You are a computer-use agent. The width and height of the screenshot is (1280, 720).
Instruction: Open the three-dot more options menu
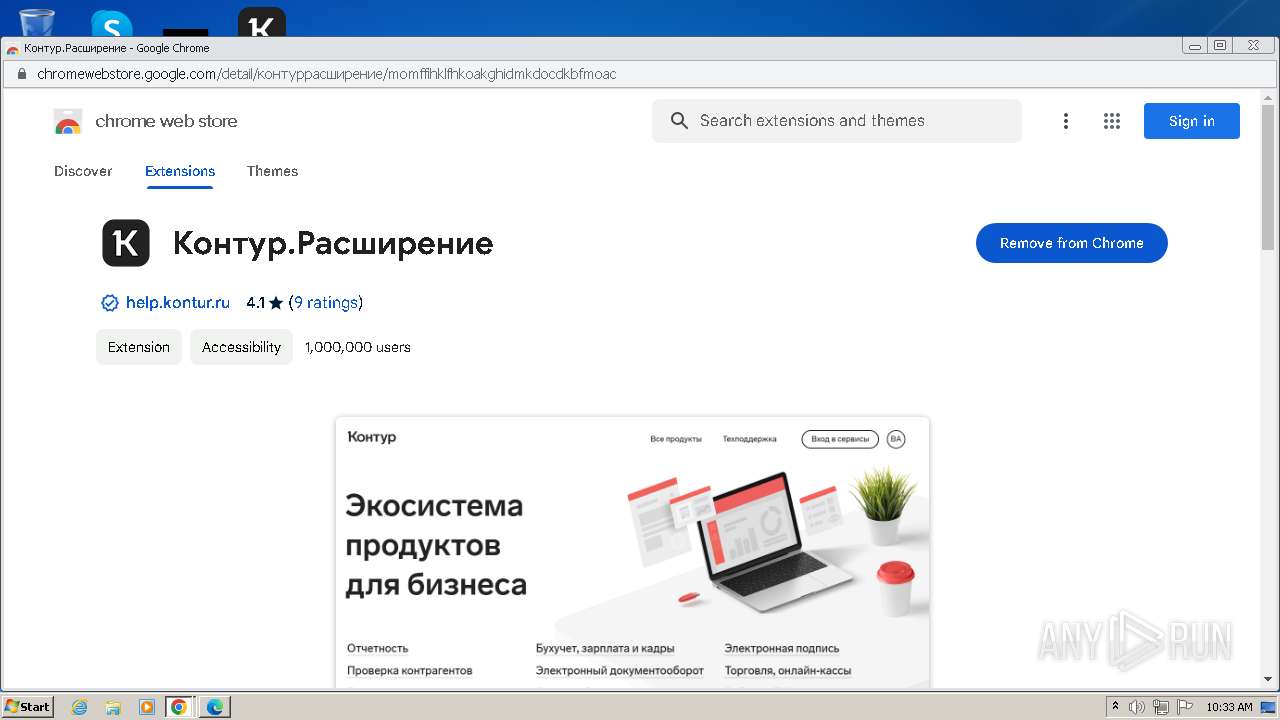point(1066,121)
